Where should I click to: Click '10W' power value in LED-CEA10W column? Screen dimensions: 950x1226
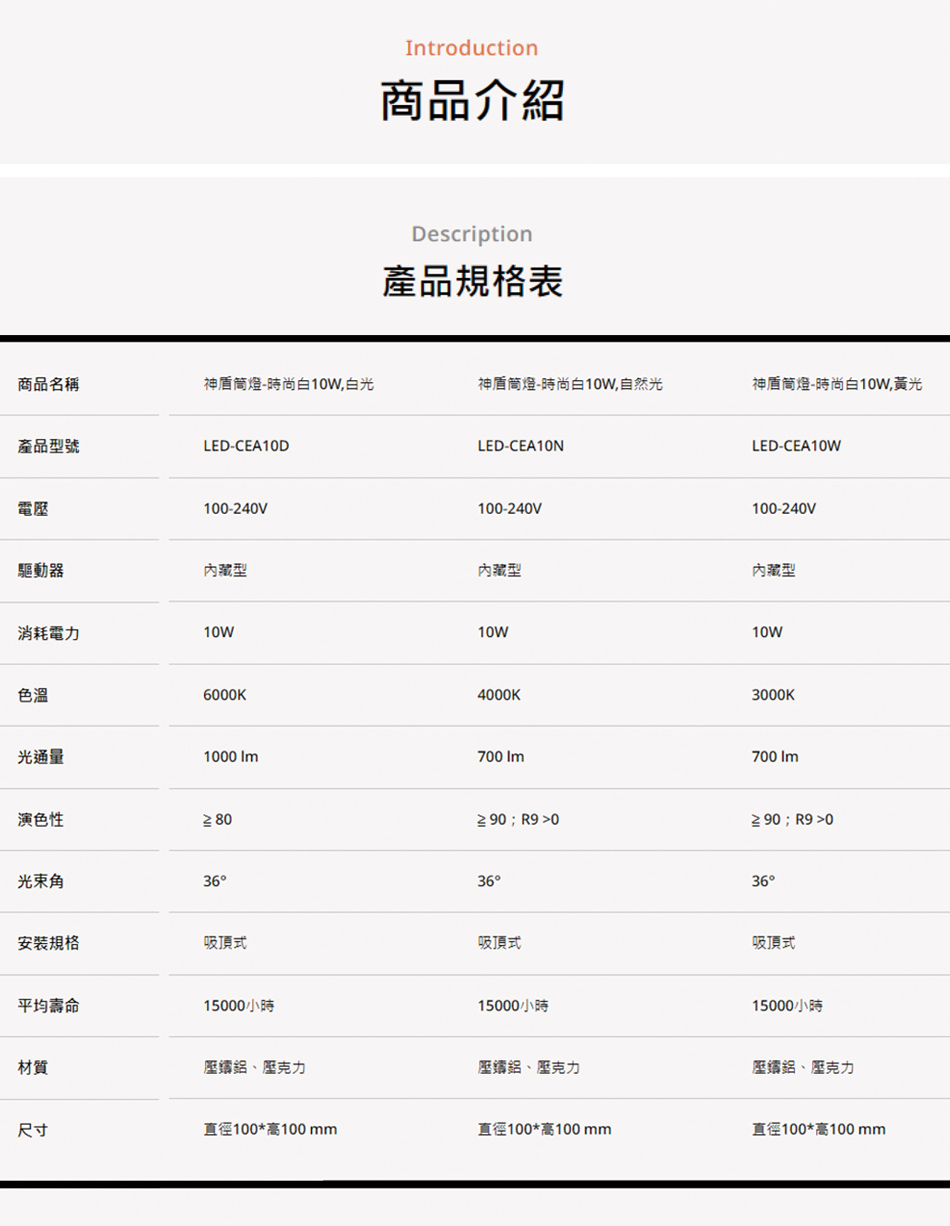768,633
